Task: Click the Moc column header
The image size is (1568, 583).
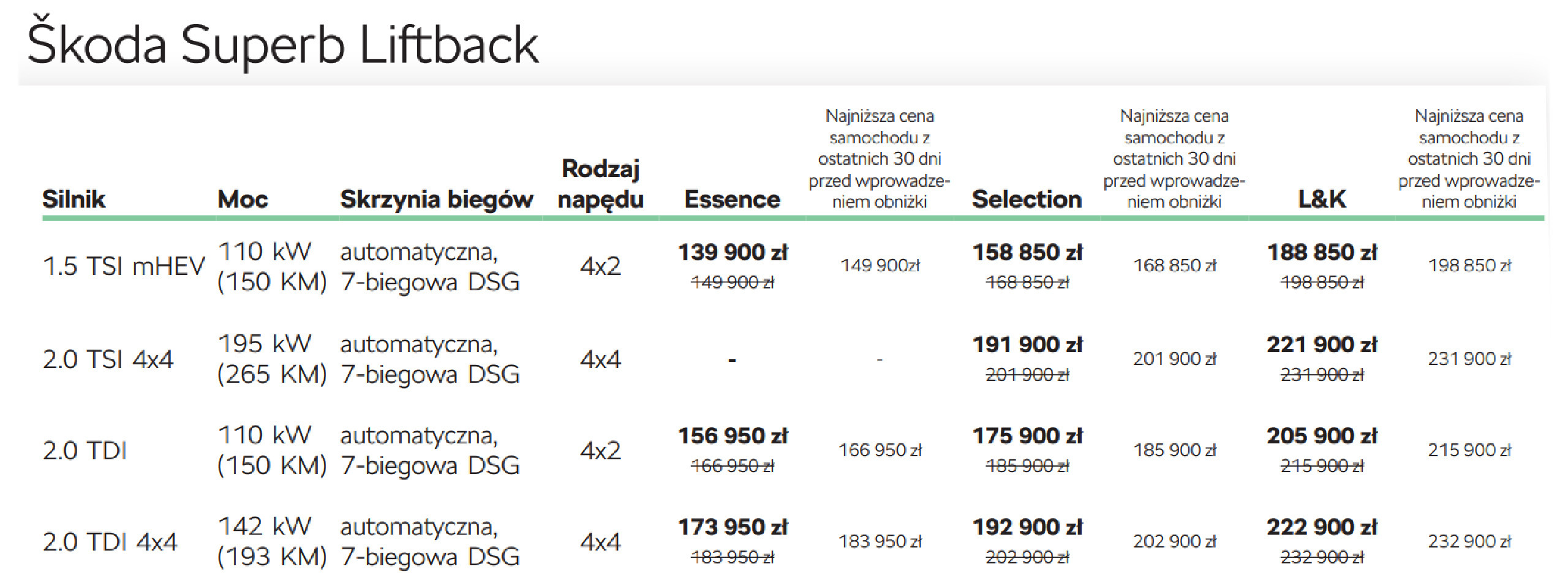Action: [243, 199]
